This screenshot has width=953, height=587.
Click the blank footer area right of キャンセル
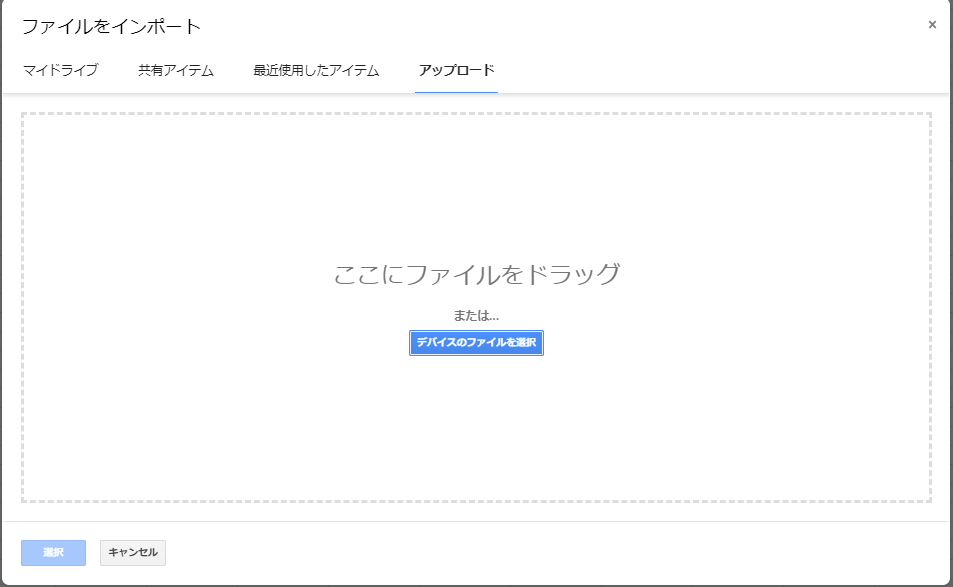[x=550, y=552]
